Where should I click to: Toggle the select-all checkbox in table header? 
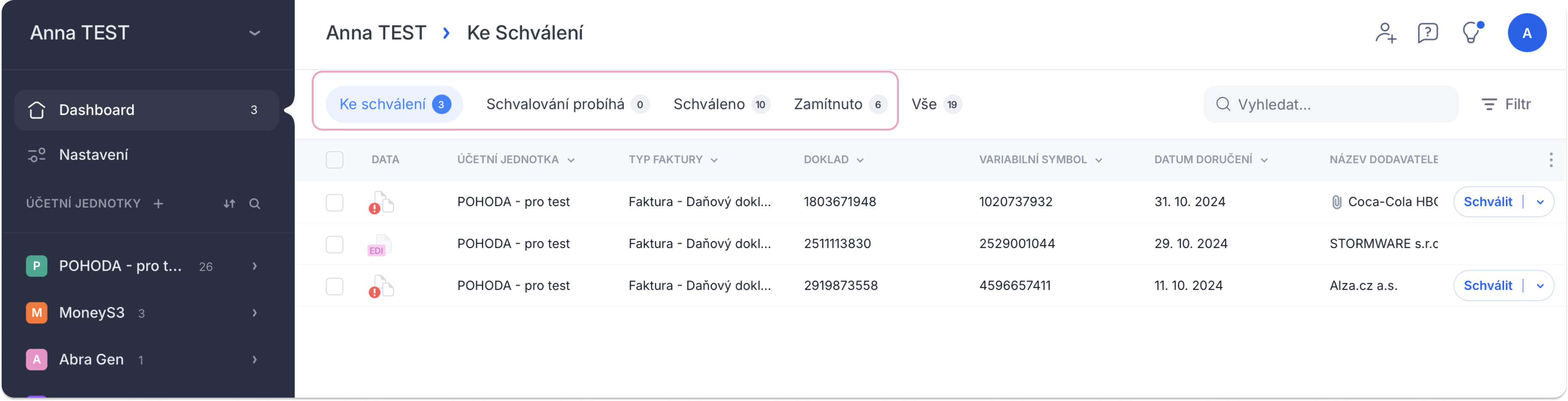pyautogui.click(x=334, y=160)
